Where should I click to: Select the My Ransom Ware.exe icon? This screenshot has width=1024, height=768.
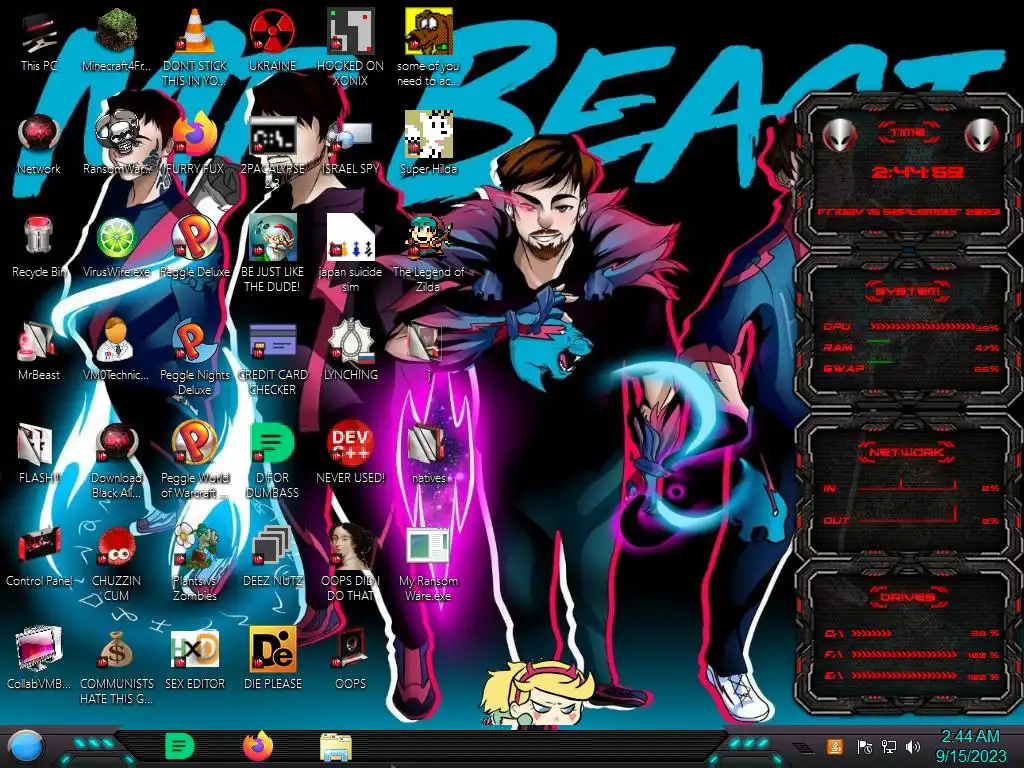428,547
